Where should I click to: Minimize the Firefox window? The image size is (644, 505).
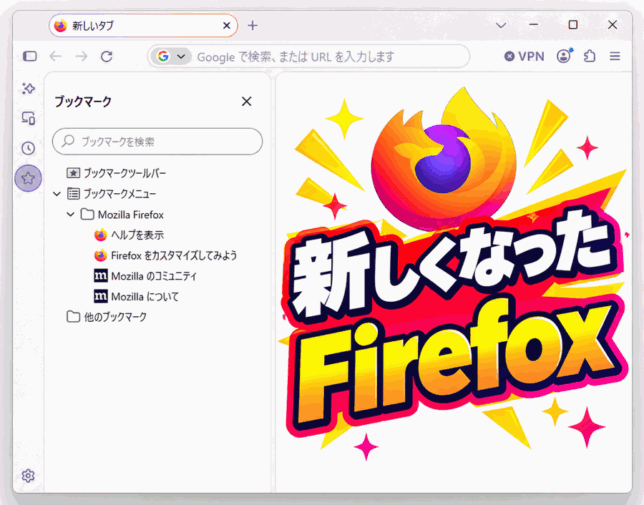534,25
